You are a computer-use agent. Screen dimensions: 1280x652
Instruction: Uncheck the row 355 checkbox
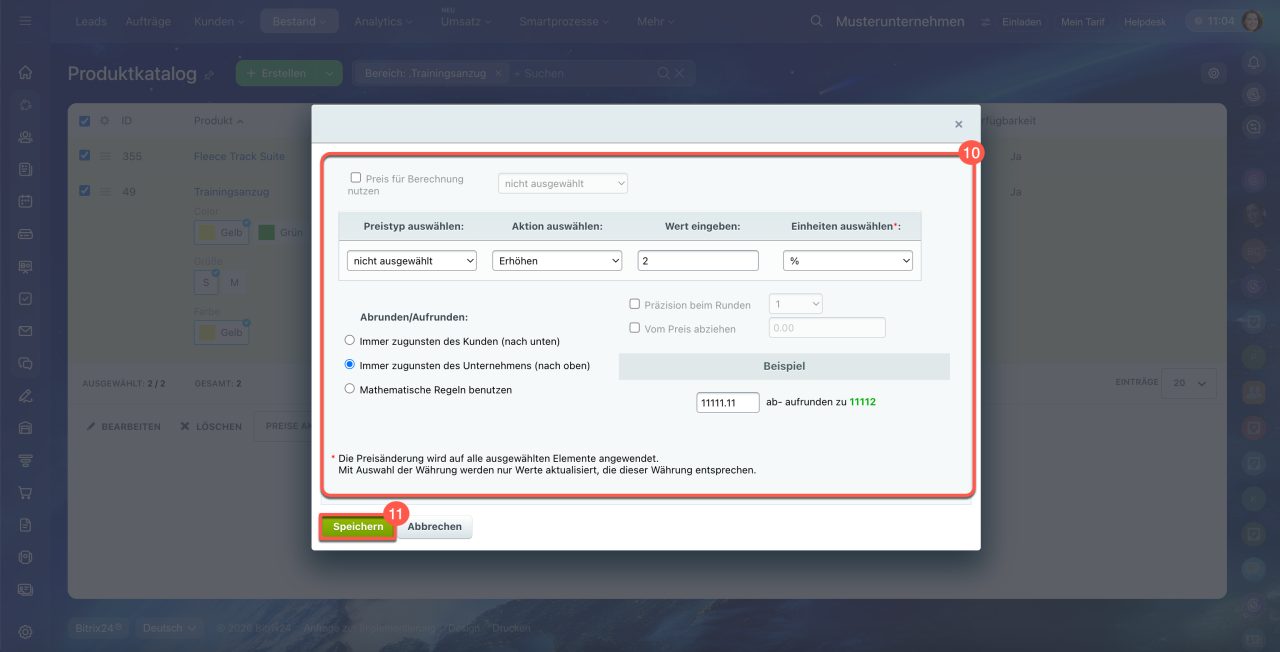85,155
